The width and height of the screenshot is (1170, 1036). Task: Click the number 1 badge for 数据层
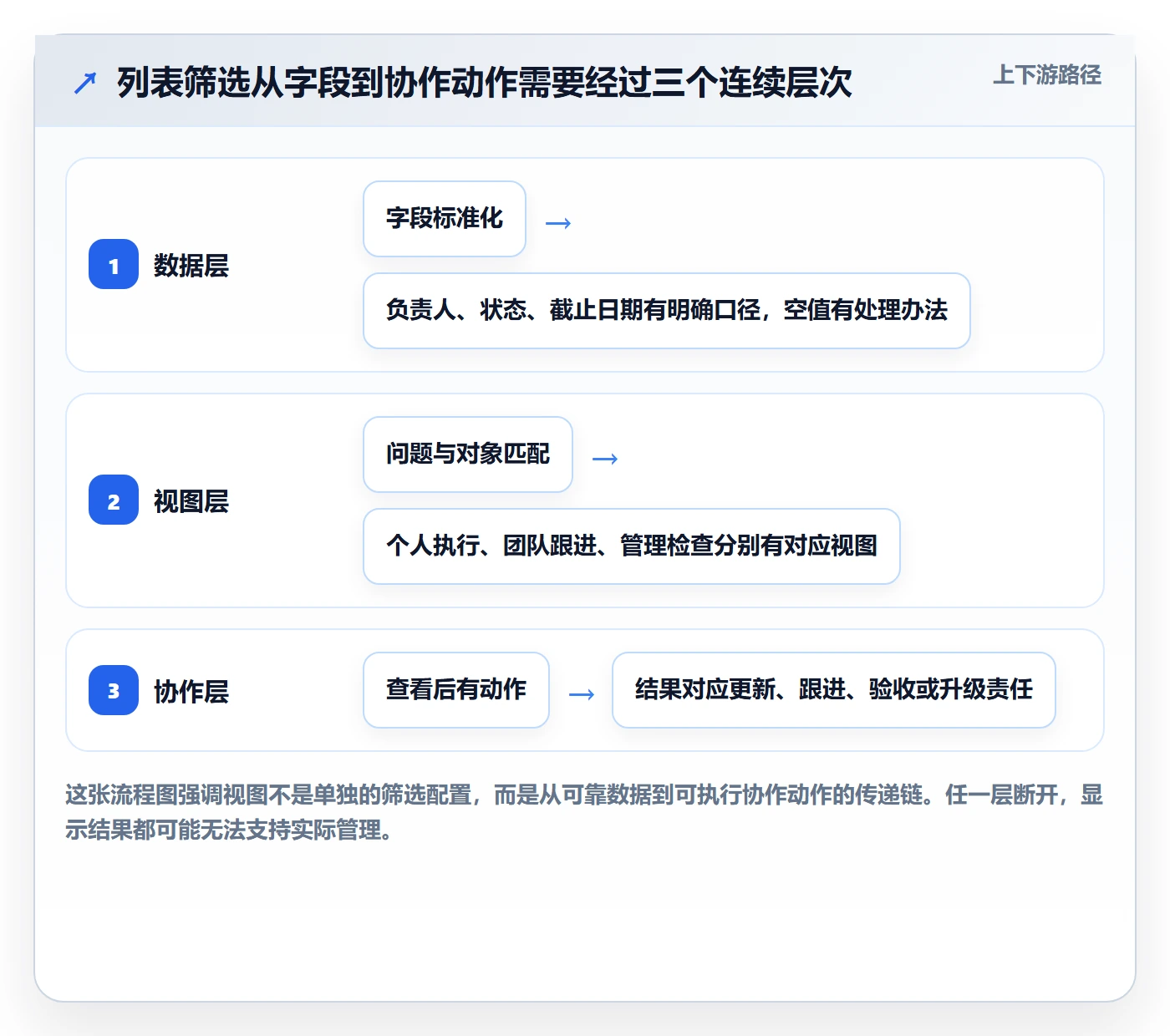(114, 264)
